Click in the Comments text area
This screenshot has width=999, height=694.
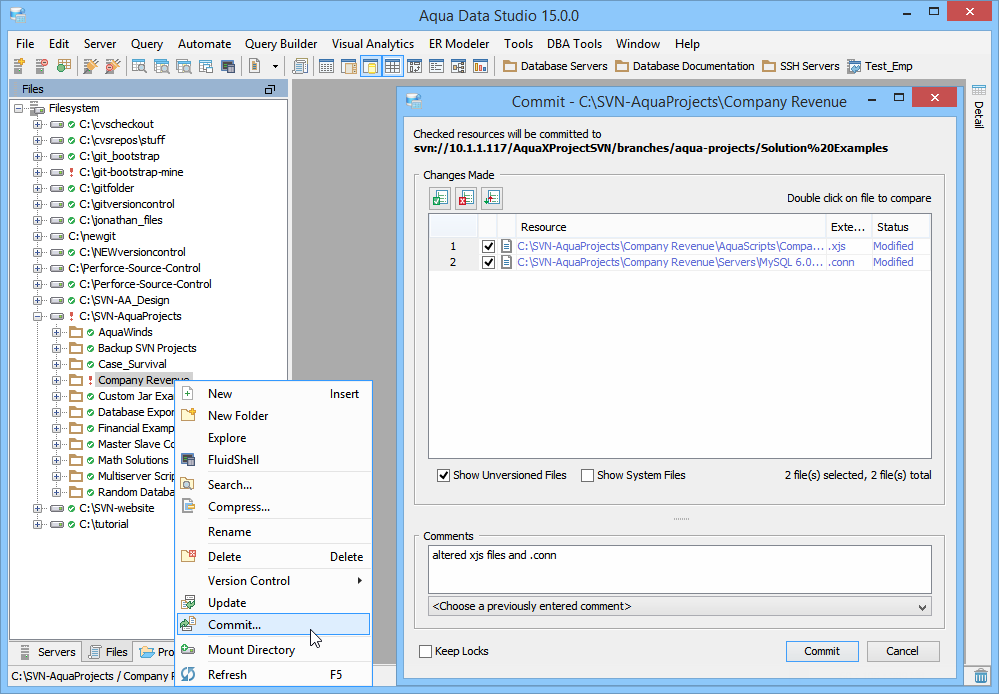680,569
